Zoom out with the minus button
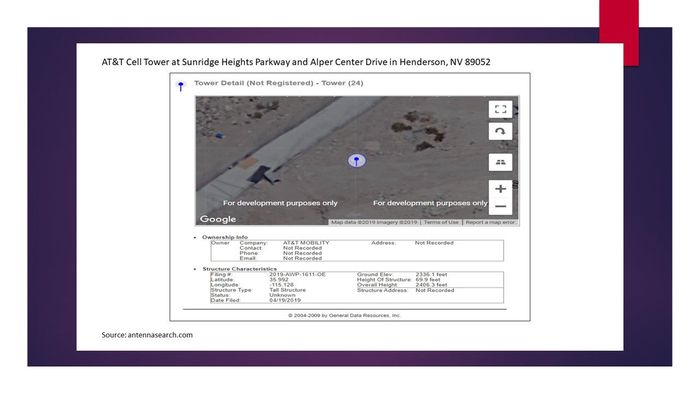This screenshot has width=700, height=394. tap(500, 206)
